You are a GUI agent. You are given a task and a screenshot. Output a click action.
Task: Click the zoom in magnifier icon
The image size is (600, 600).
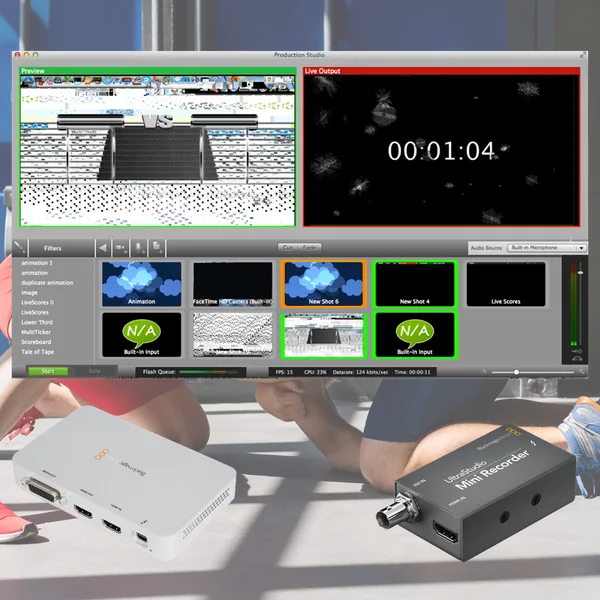581,372
